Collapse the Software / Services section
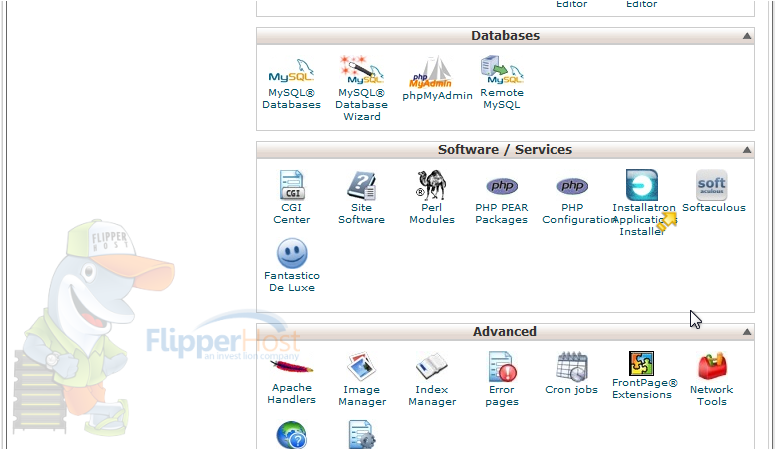This screenshot has width=776, height=450. [747, 150]
